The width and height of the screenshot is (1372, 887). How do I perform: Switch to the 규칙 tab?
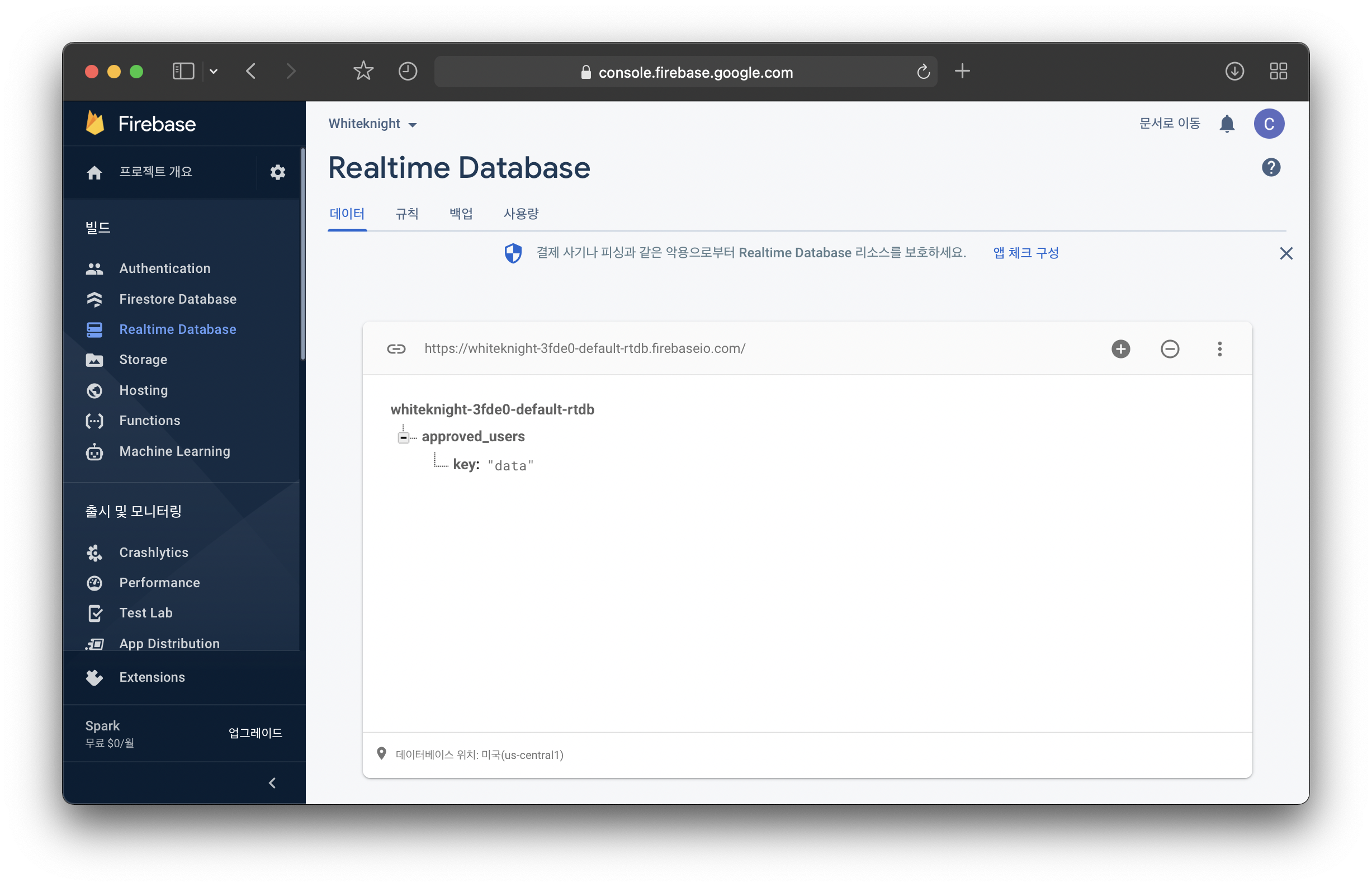click(406, 214)
